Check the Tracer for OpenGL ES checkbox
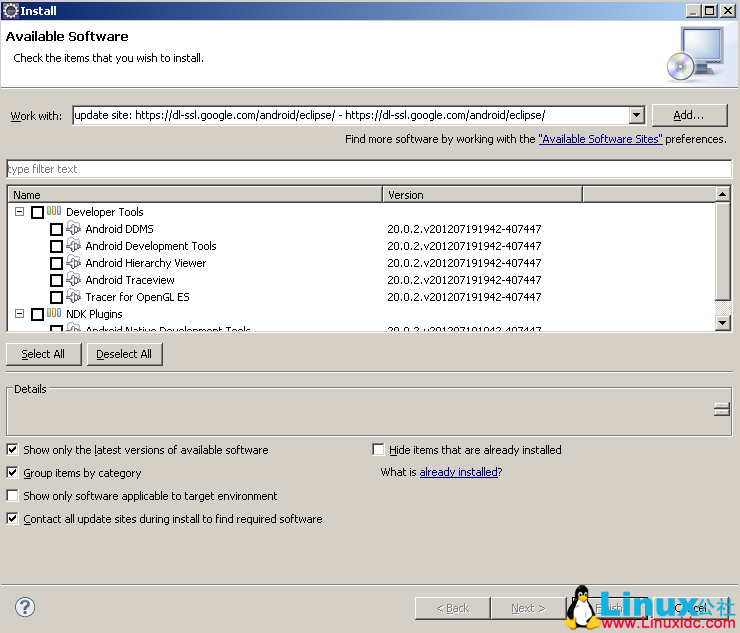Screen dimensions: 740x633 [x=56, y=297]
